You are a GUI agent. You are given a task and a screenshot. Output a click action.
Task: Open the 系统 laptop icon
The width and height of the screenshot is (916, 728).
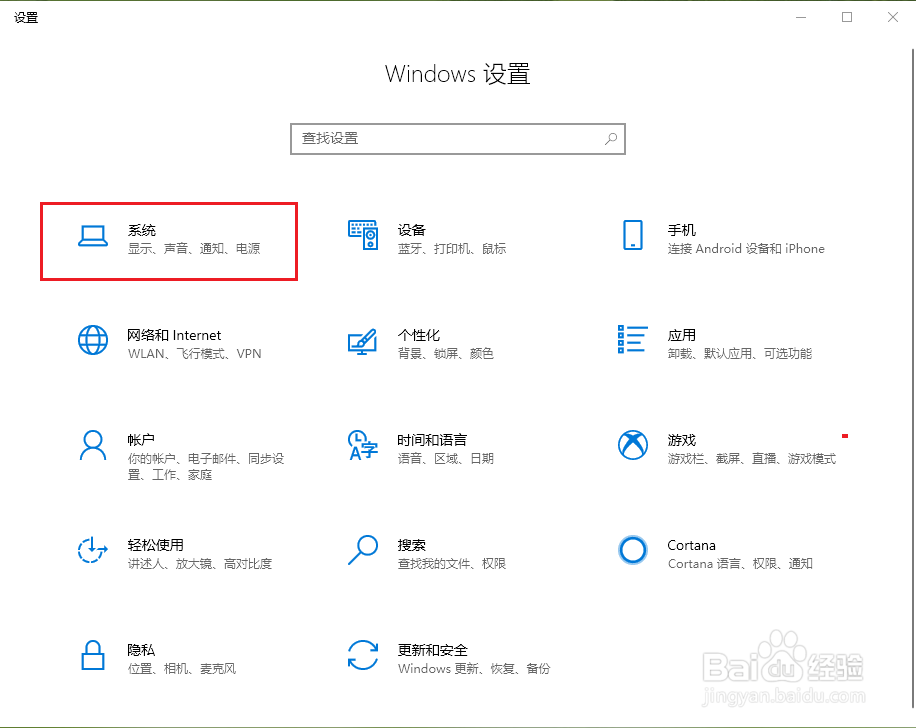(93, 236)
